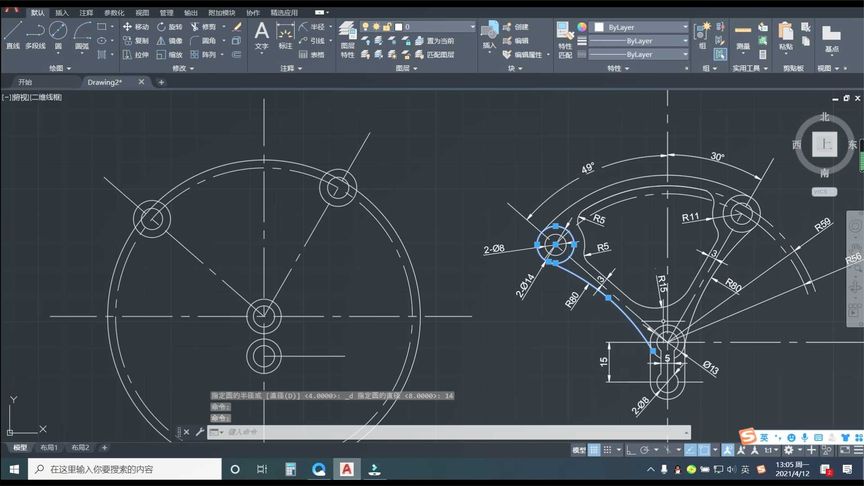Toggle object snap tracking in status bar
864x486 pixels.
point(690,450)
